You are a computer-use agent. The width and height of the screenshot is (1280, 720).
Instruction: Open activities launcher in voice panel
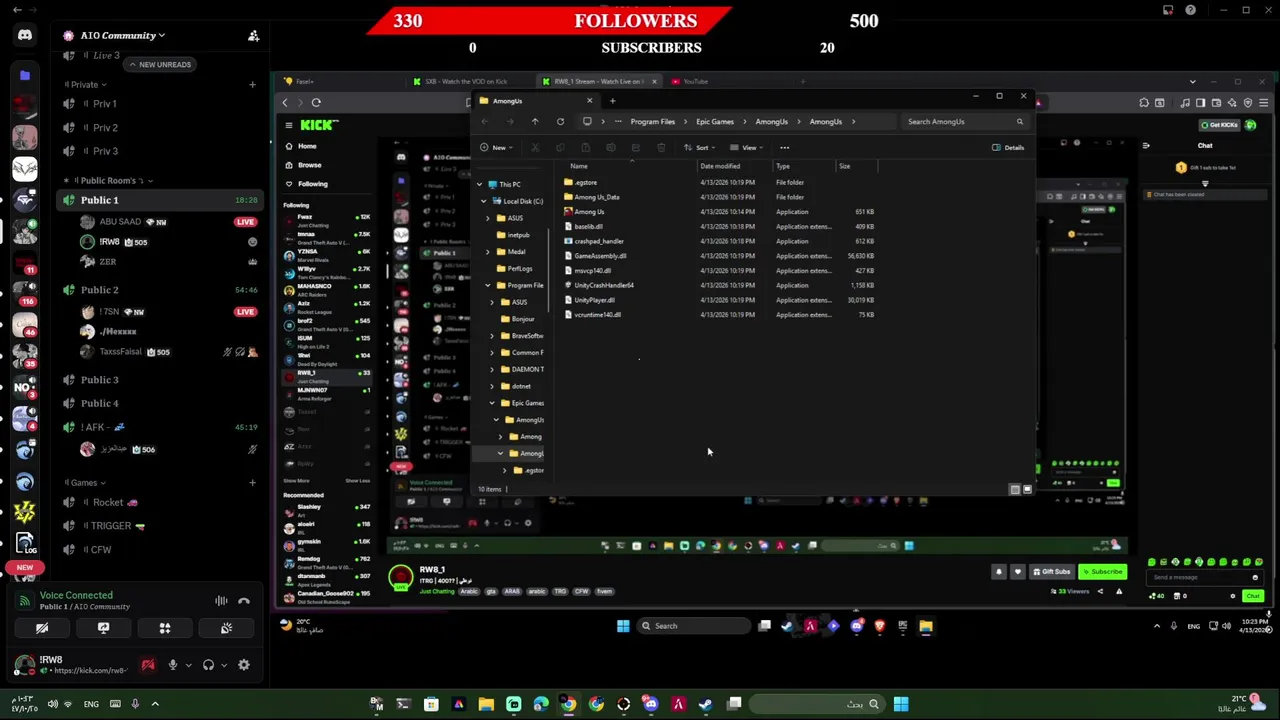(x=165, y=628)
